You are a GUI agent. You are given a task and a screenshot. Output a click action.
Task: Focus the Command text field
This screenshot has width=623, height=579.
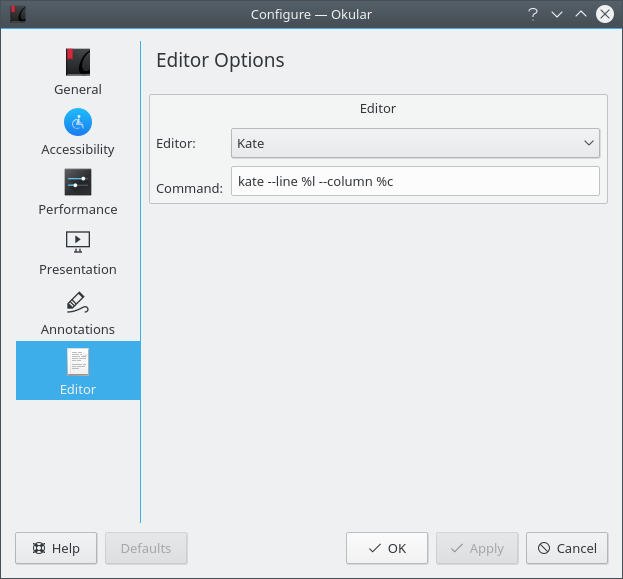(414, 181)
